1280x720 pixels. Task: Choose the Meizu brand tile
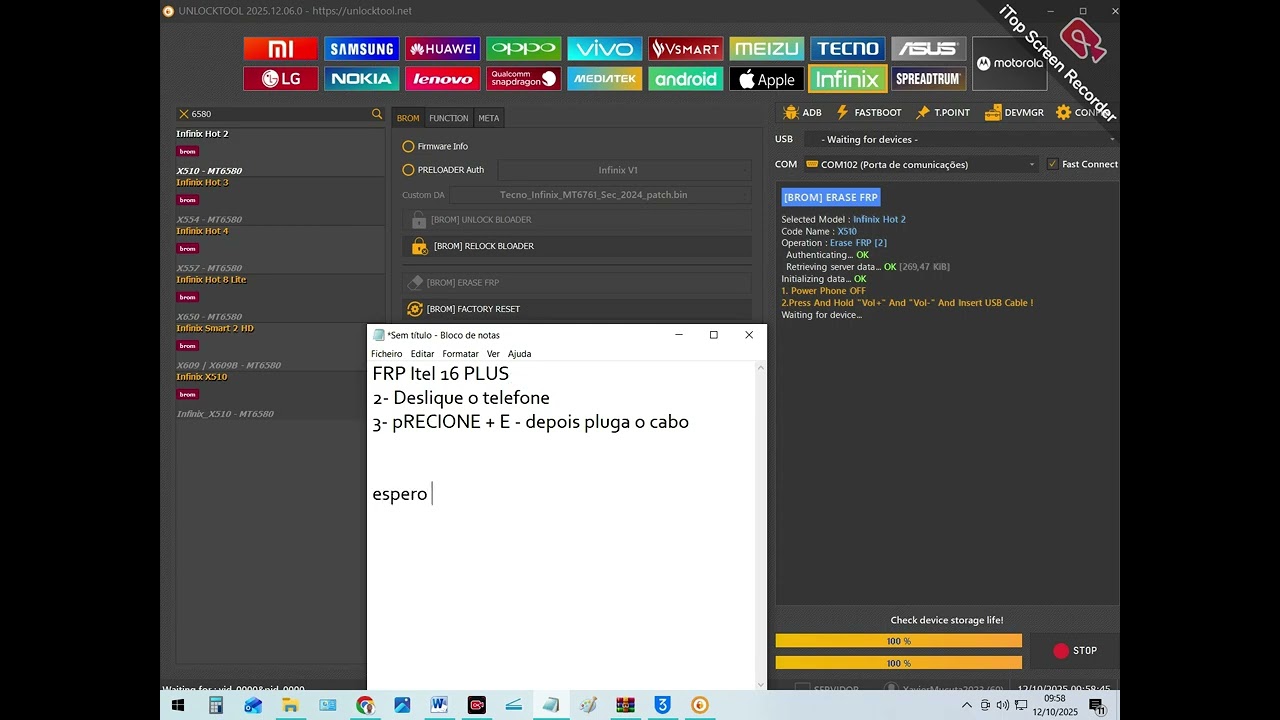click(x=767, y=49)
